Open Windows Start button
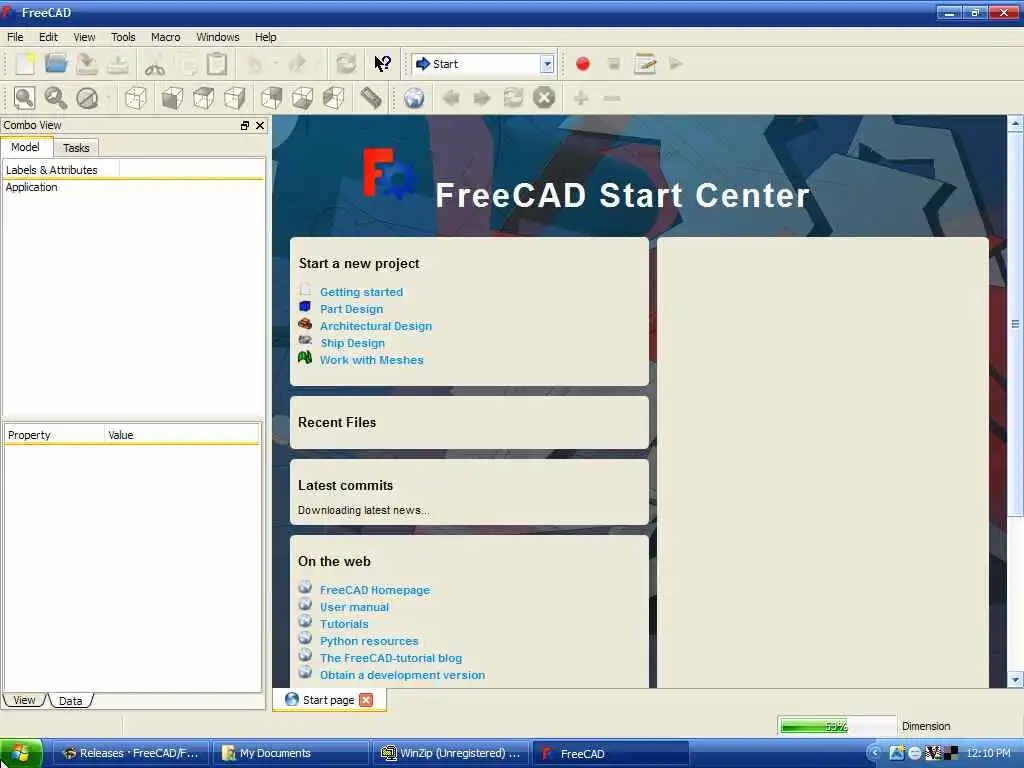Image resolution: width=1024 pixels, height=768 pixels. [21, 753]
